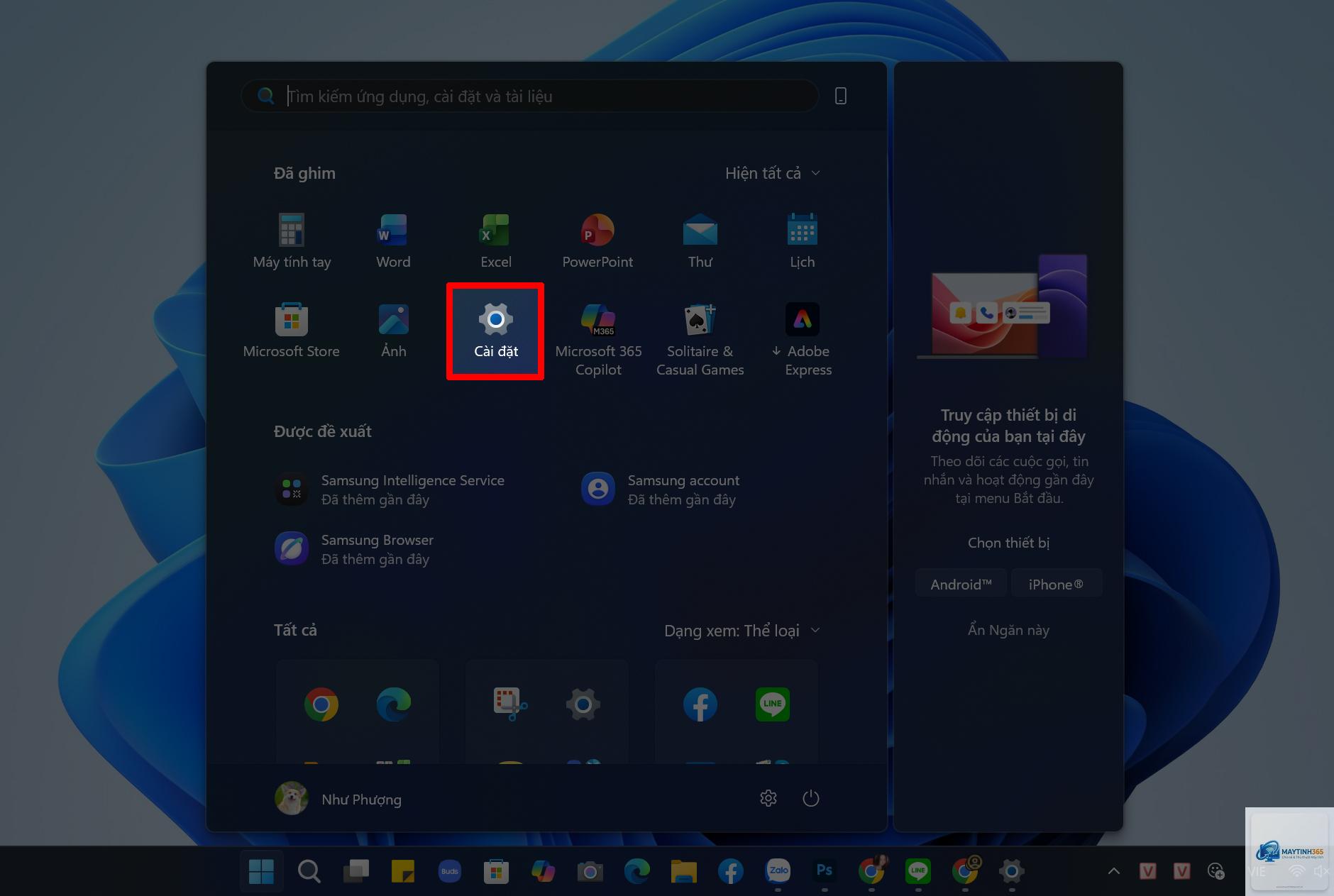Switch to Zalo on the taskbar

coord(778,871)
